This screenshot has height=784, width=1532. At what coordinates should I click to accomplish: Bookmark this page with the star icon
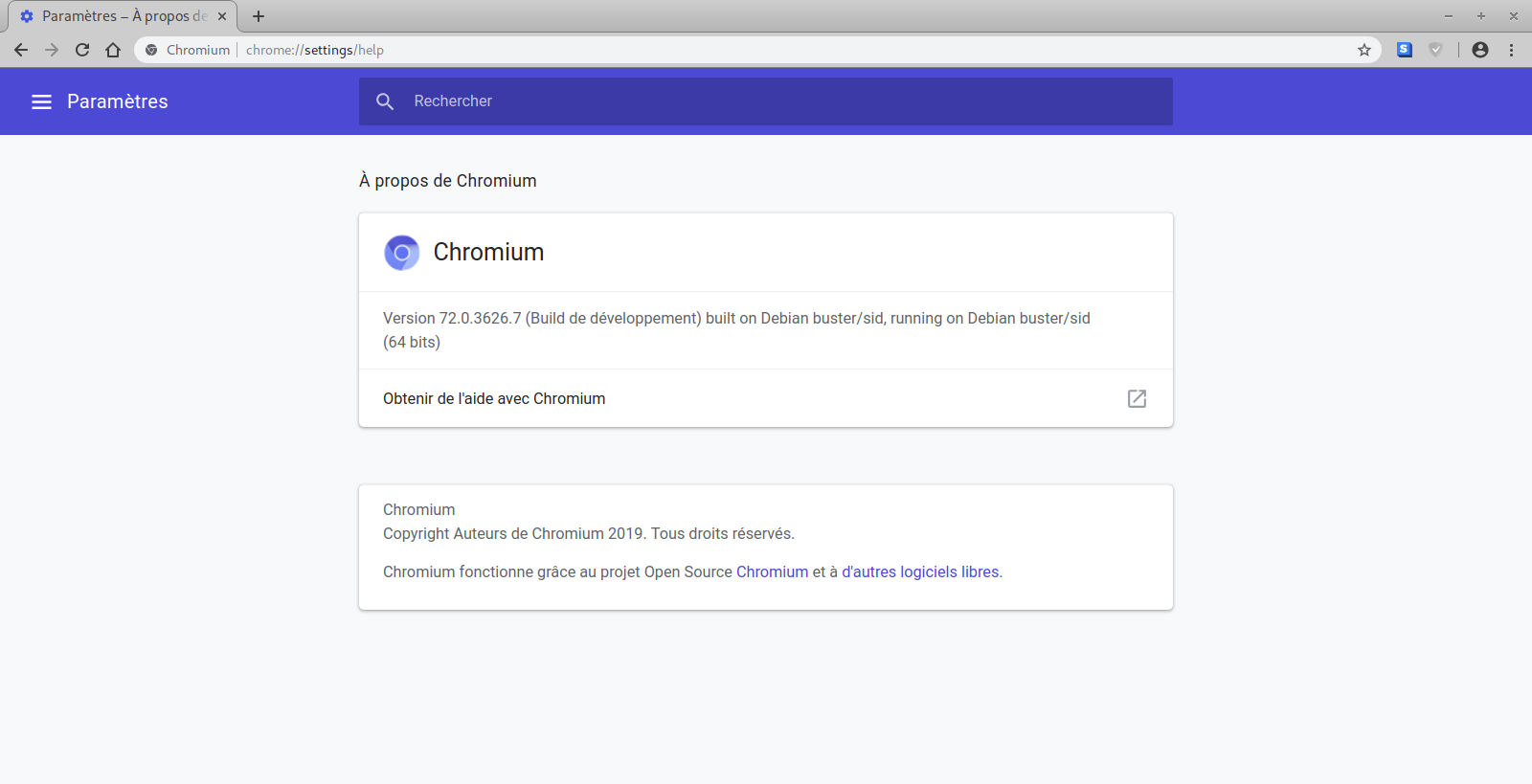tap(1364, 50)
